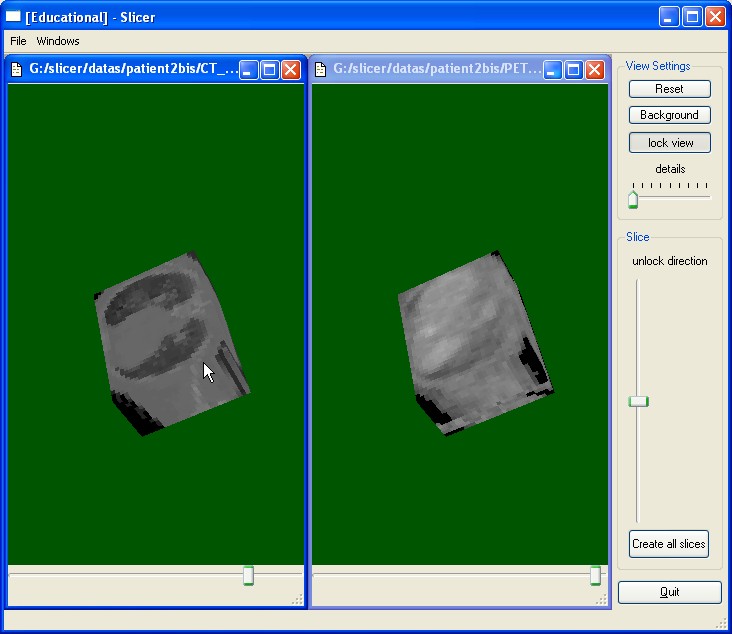Click the vertical Slice slider handle
Screen dimensions: 732x634
pos(638,401)
